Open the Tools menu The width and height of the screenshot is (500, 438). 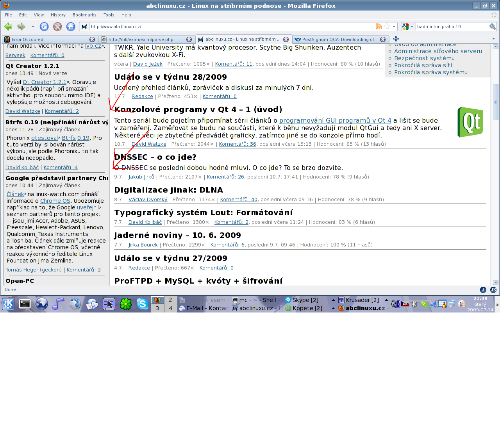109,15
